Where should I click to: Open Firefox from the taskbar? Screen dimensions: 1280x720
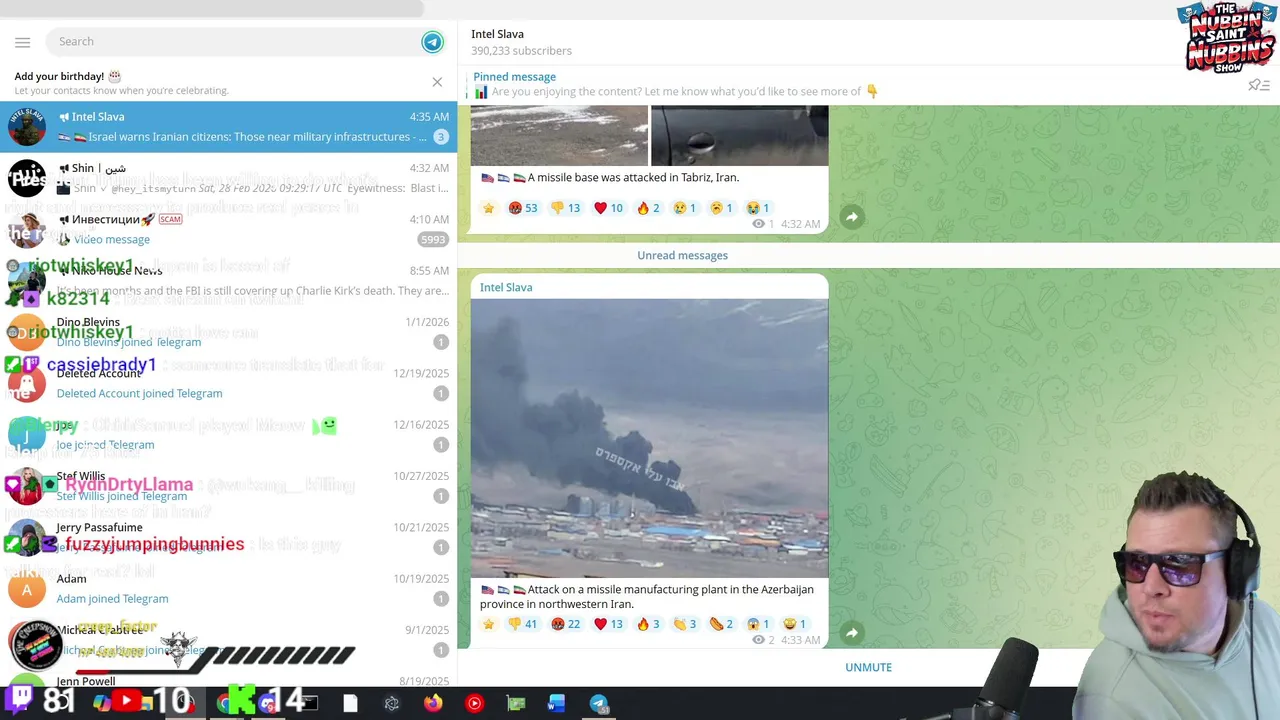coord(433,703)
